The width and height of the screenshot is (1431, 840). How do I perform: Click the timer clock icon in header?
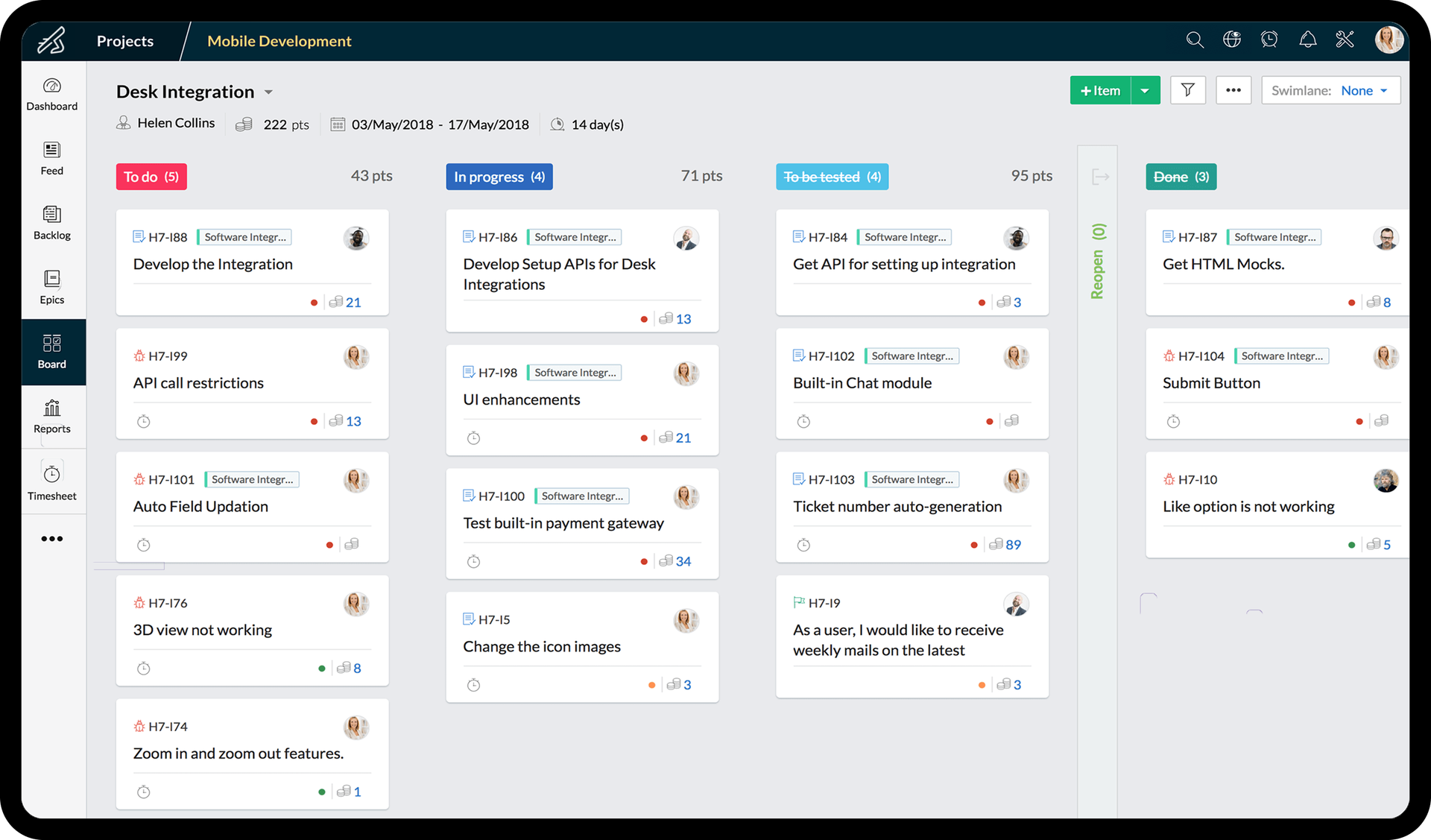(1269, 40)
